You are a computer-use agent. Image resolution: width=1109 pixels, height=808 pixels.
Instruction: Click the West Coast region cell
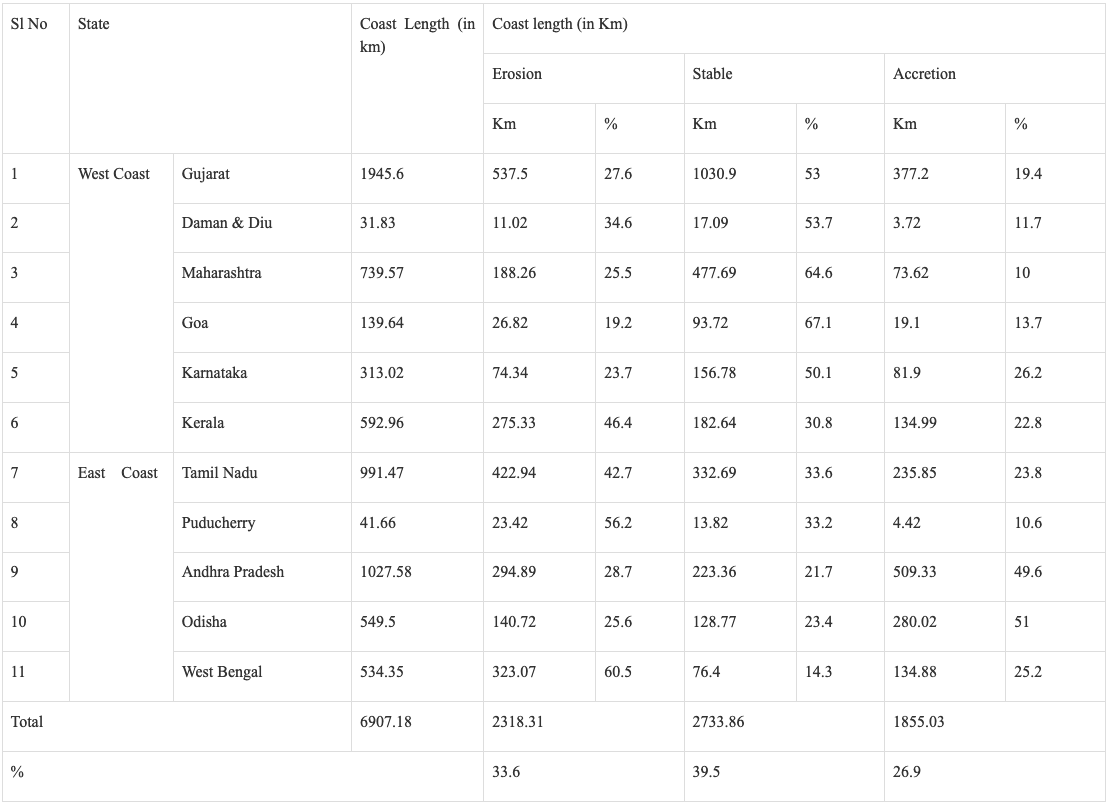[x=114, y=174]
